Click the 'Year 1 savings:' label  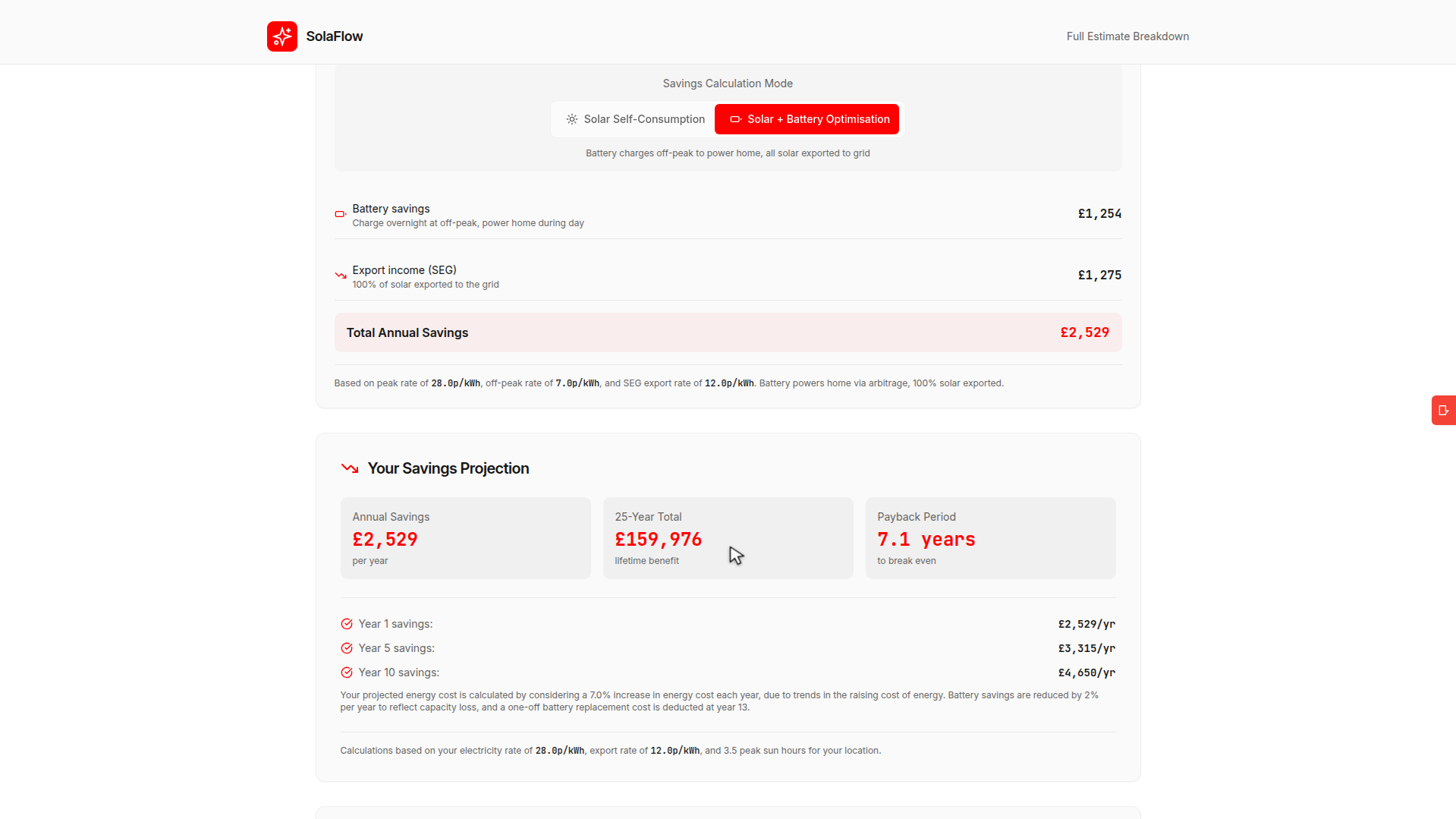(x=395, y=624)
